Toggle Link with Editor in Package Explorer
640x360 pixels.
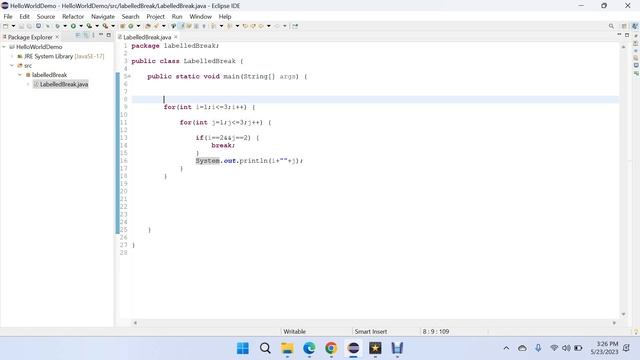coord(86,36)
